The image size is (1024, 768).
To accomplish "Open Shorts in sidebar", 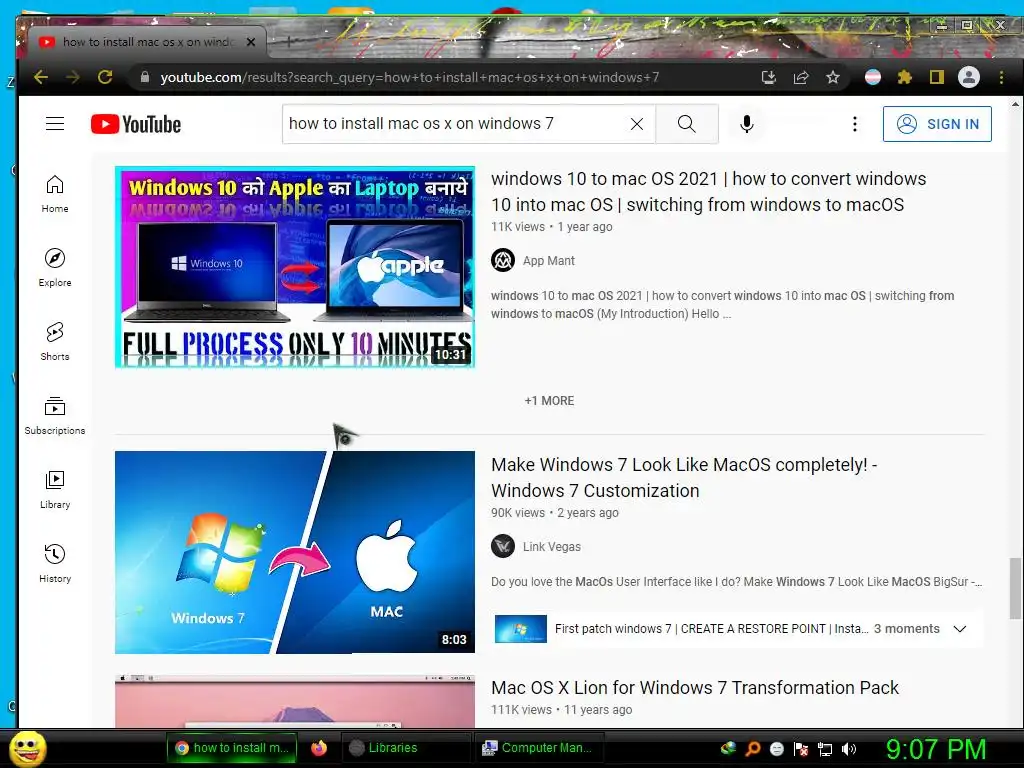I will (x=55, y=342).
